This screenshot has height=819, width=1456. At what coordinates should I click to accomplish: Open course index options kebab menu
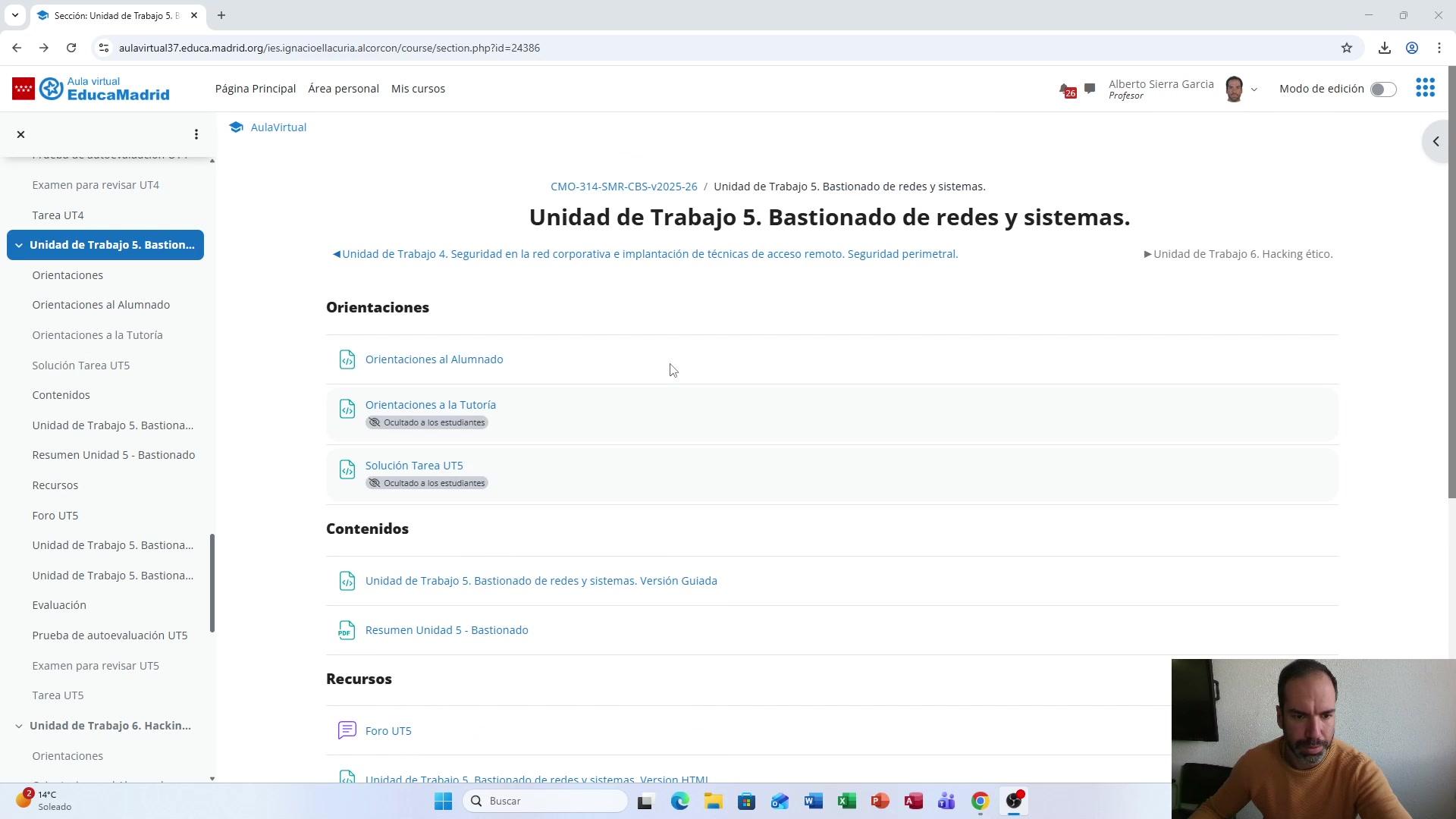coord(196,134)
